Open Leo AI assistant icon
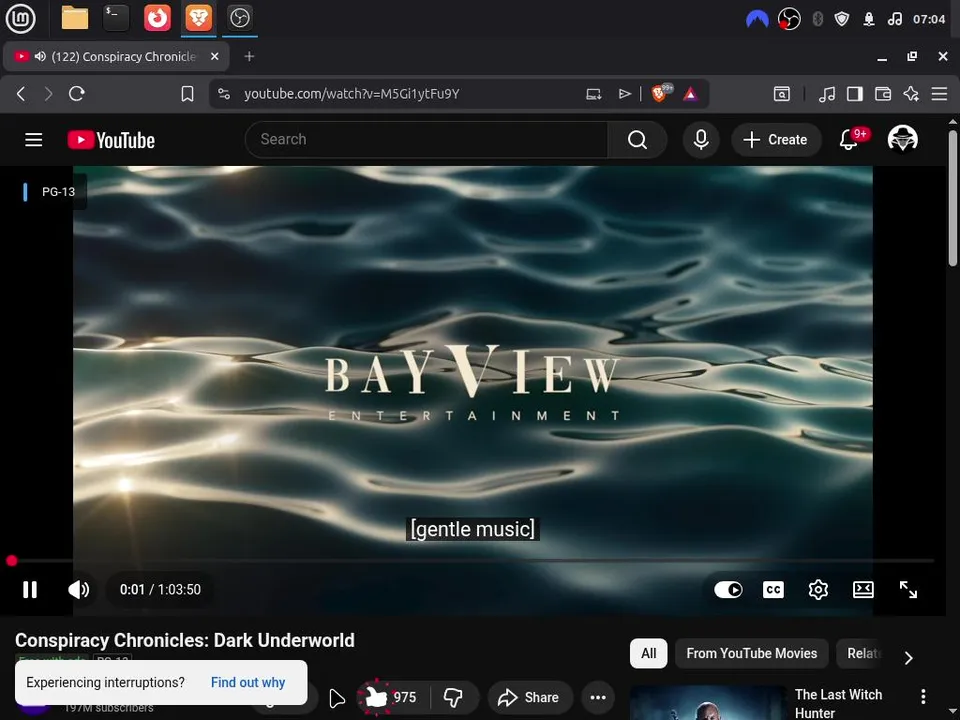 point(911,94)
